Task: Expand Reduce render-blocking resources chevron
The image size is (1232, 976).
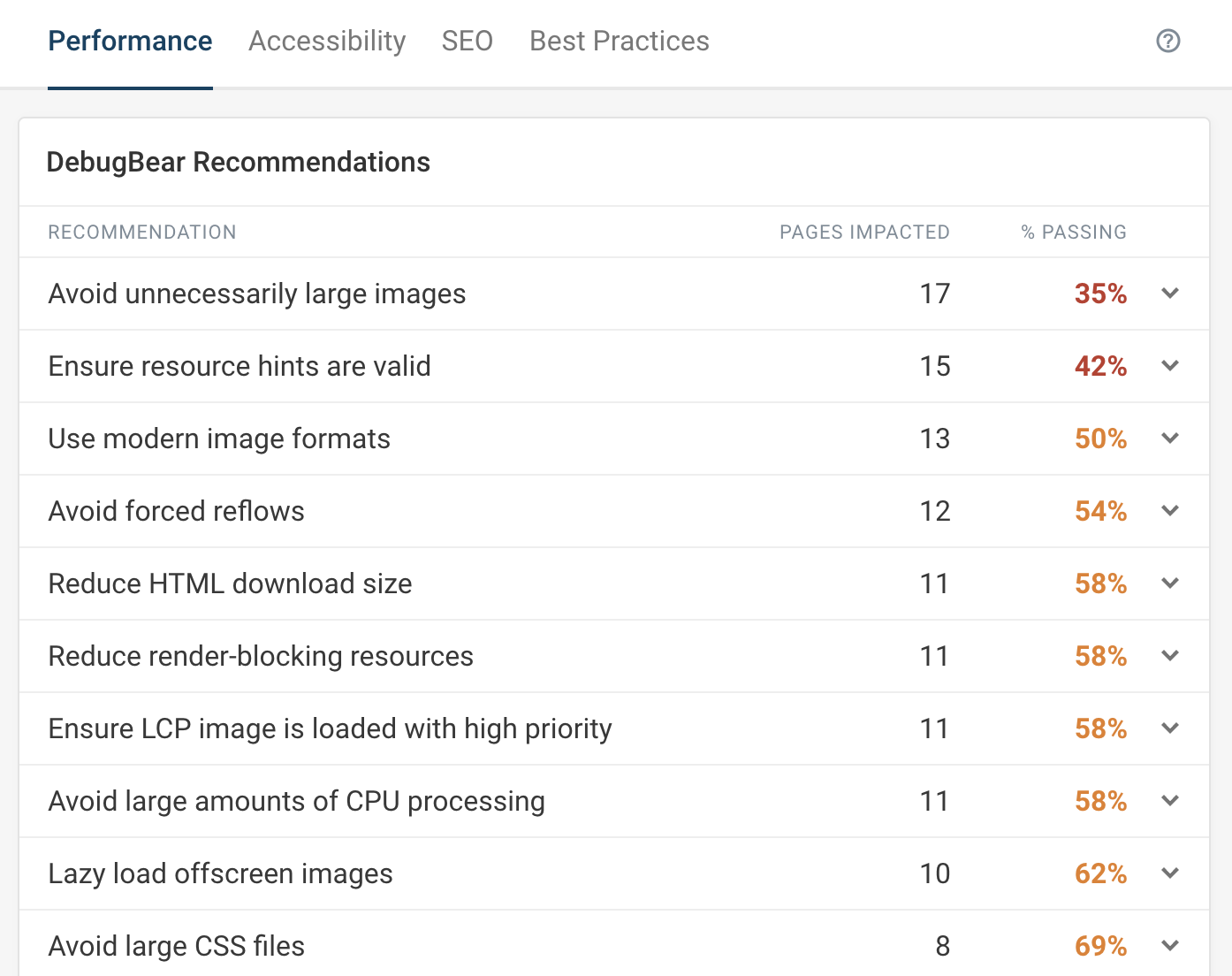Action: (1170, 656)
